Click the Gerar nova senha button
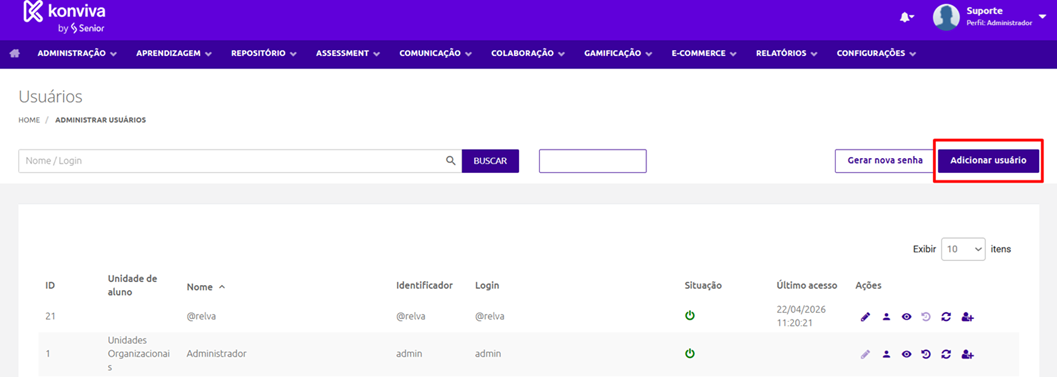 884,161
